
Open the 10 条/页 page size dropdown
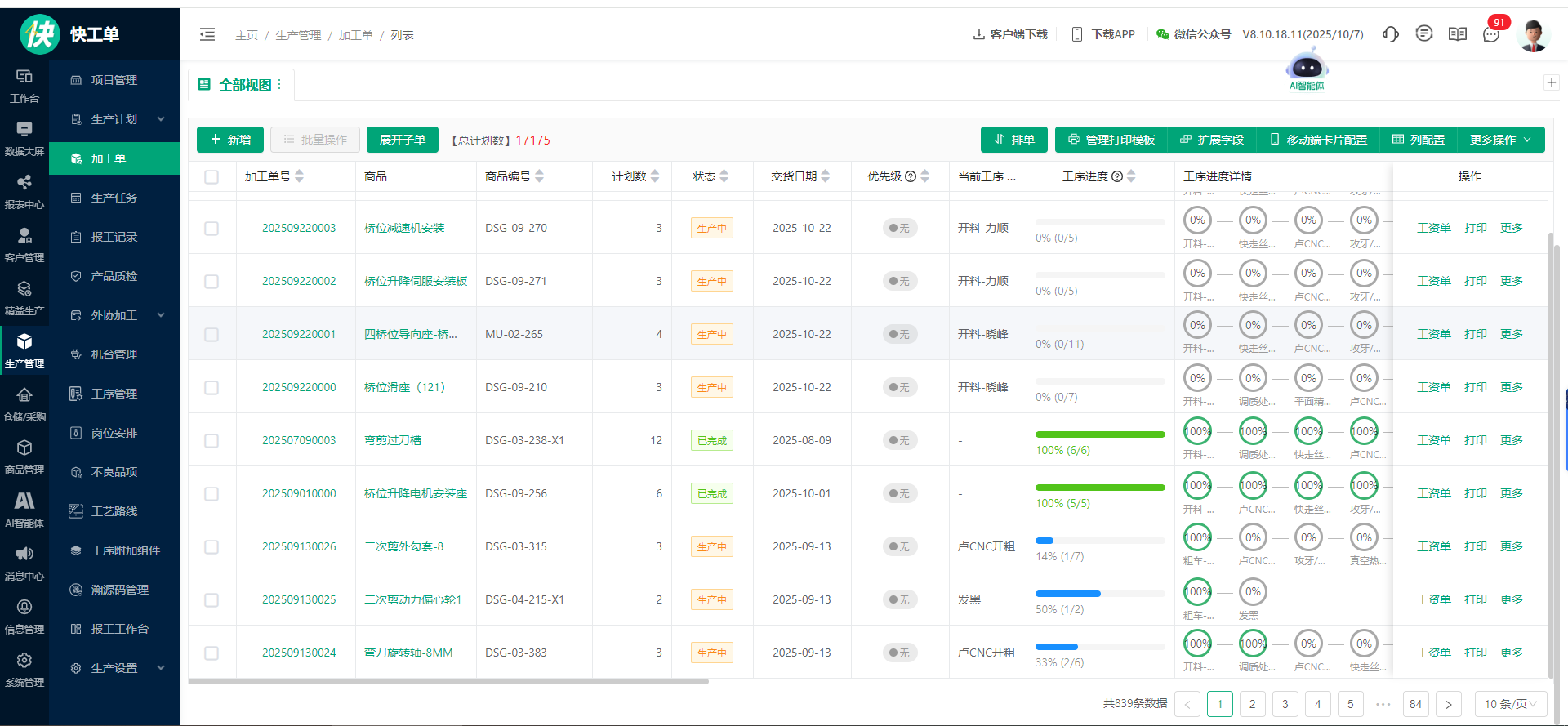pyautogui.click(x=1510, y=704)
